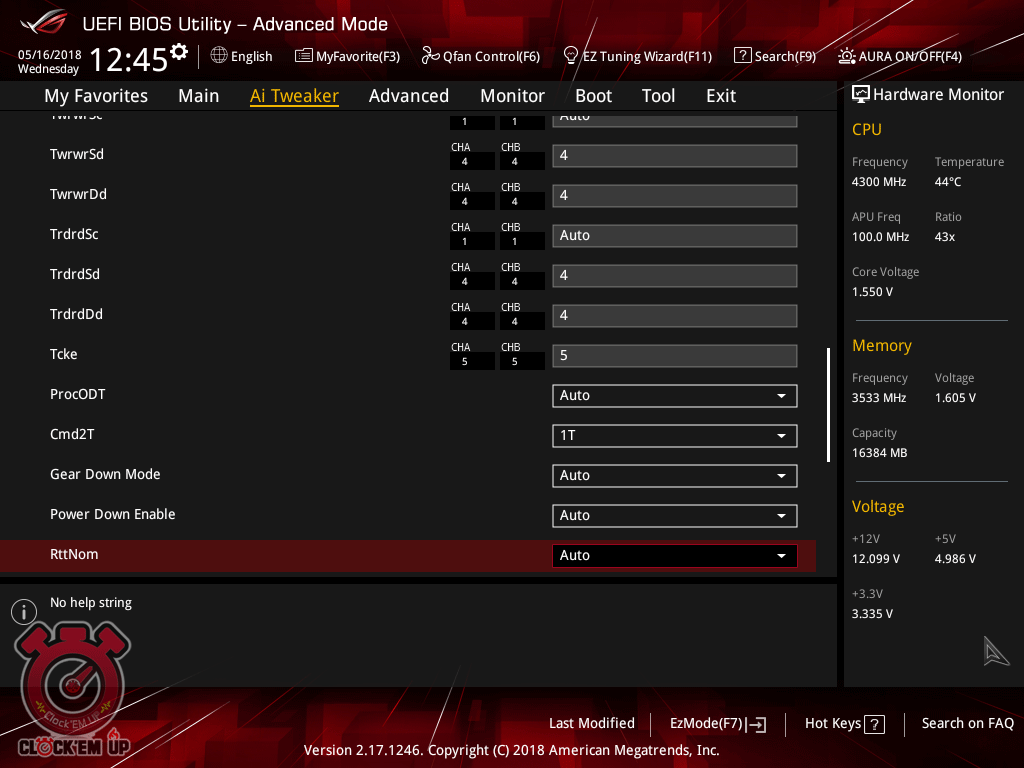Click the info icon beside help string
The image size is (1024, 768).
24,612
